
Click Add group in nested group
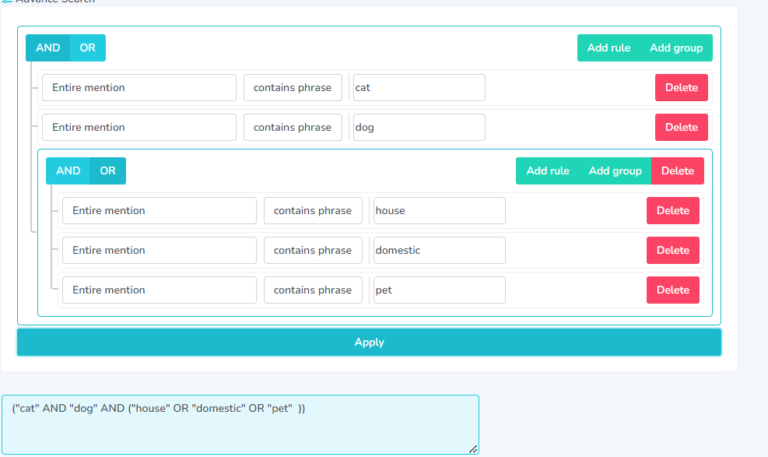coord(615,171)
